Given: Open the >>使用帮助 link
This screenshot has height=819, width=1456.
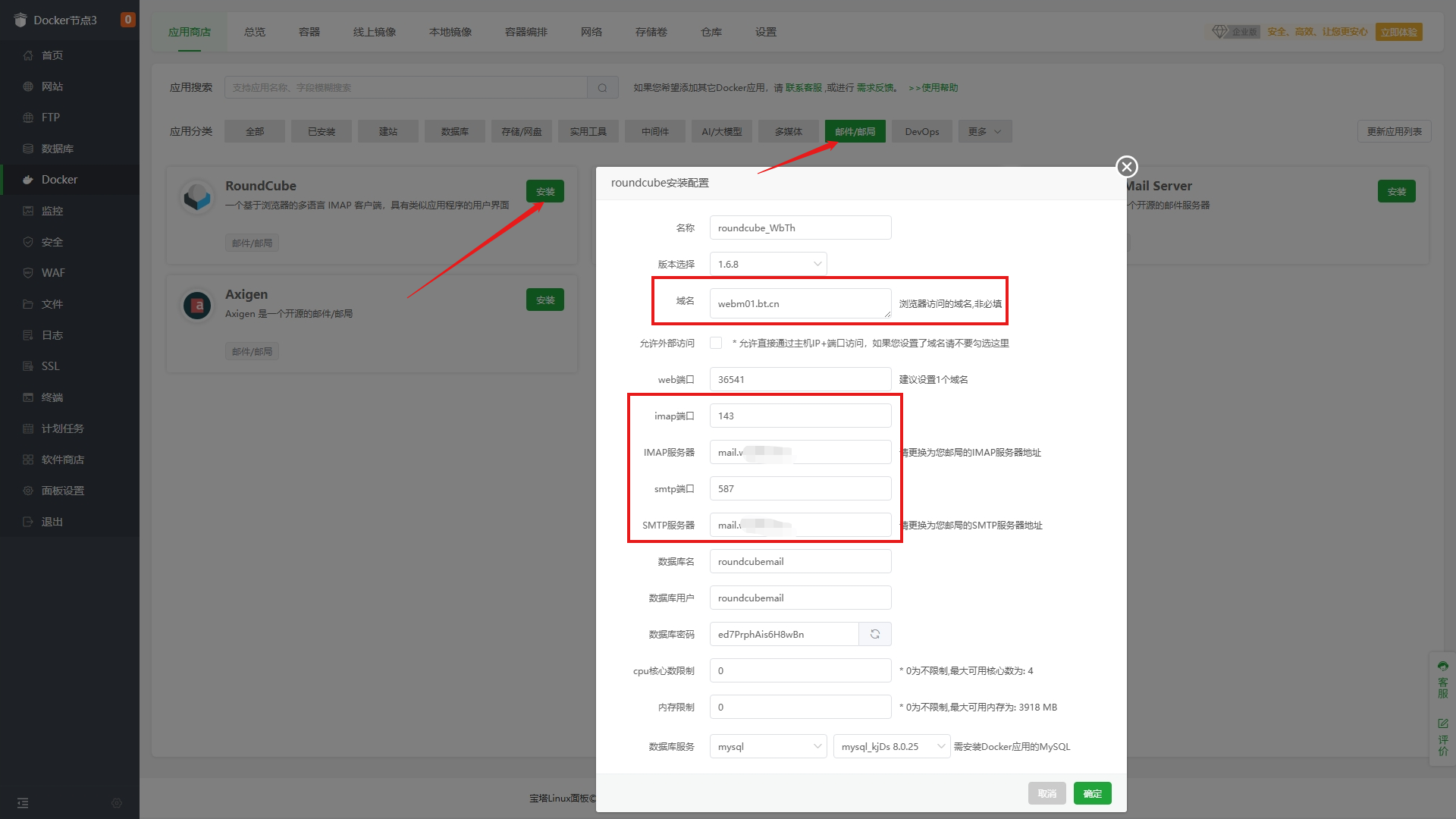Looking at the screenshot, I should coord(934,88).
